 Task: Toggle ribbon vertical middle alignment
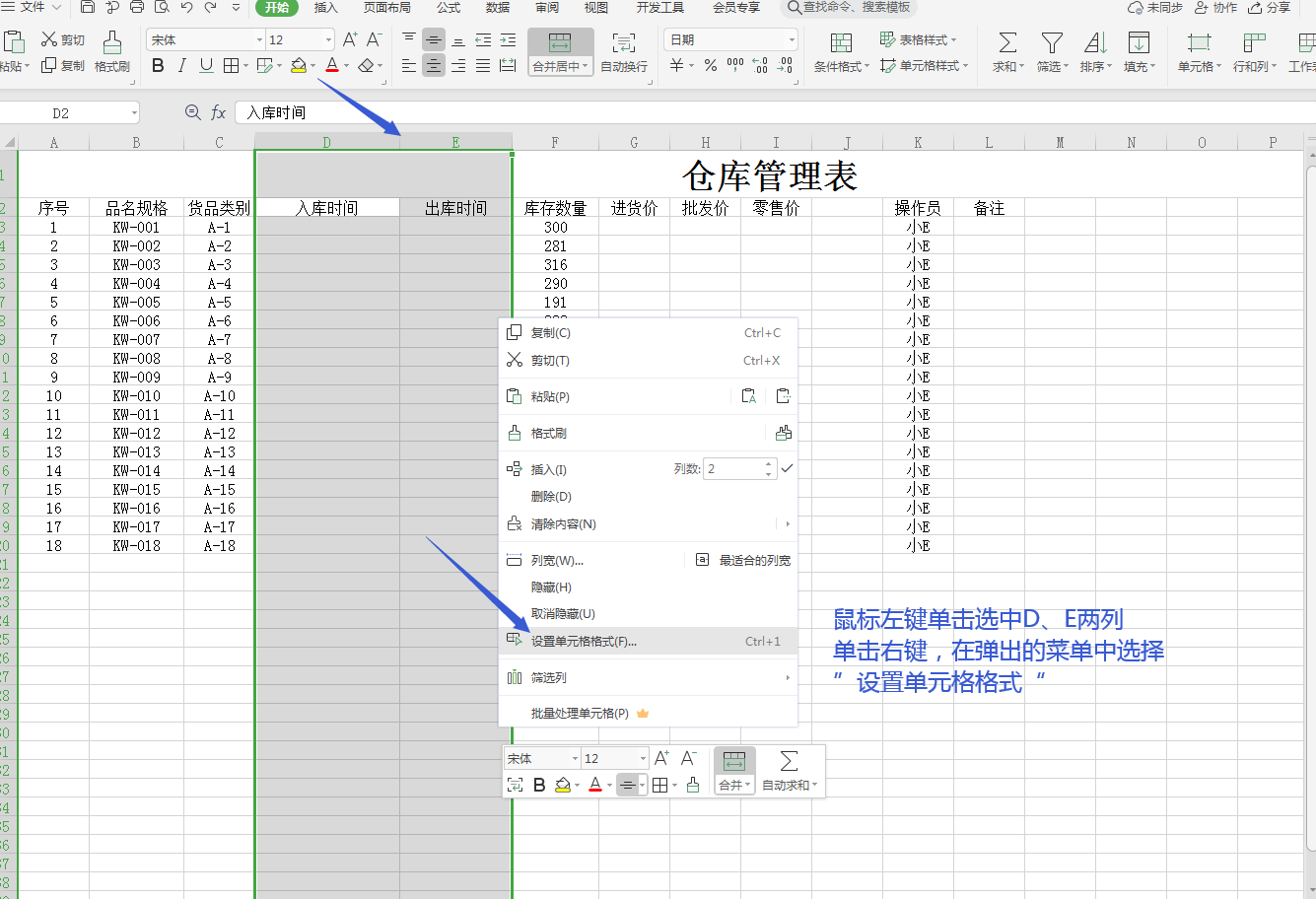pyautogui.click(x=434, y=39)
